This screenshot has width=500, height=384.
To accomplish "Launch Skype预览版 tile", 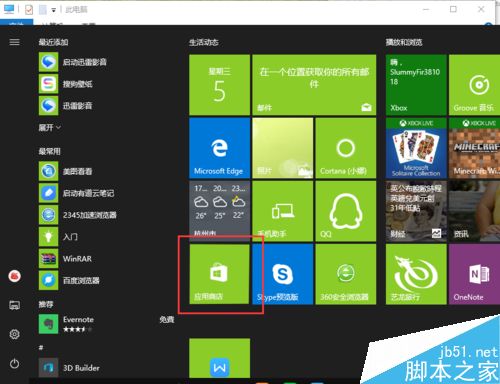I will point(283,274).
